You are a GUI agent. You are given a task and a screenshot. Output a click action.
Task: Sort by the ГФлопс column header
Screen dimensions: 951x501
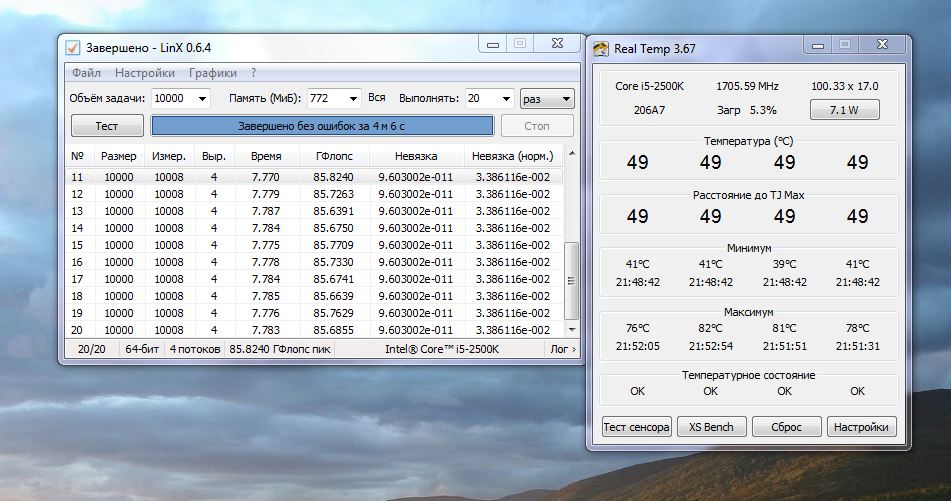(x=334, y=156)
